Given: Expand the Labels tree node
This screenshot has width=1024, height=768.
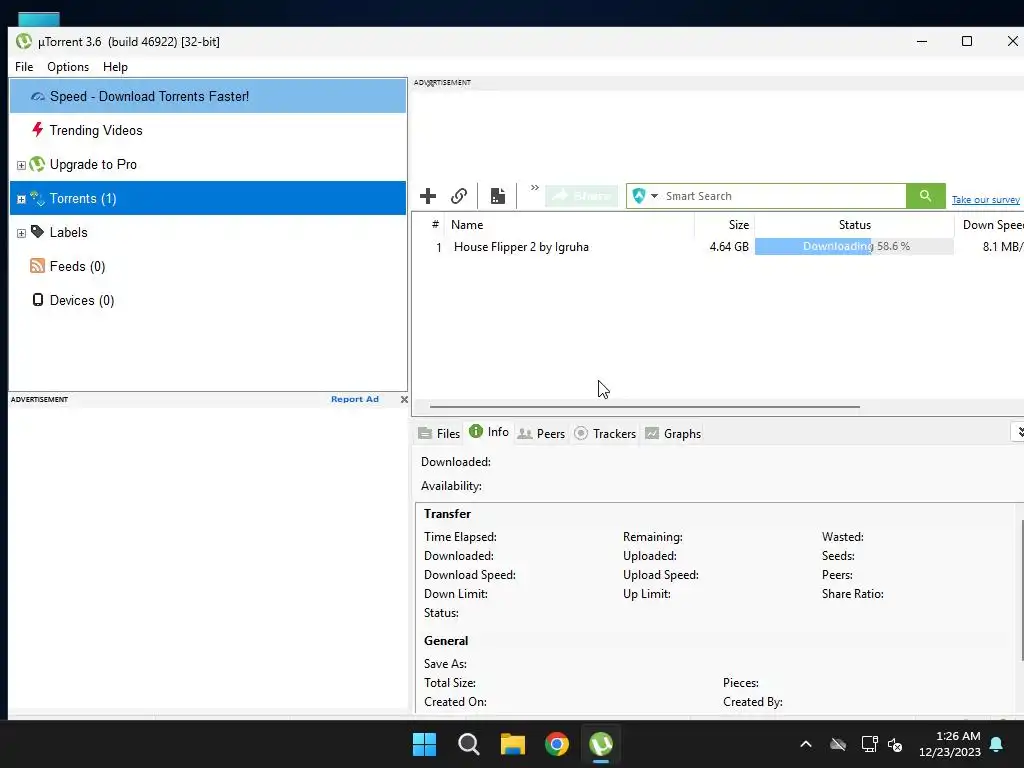Looking at the screenshot, I should 21,233.
